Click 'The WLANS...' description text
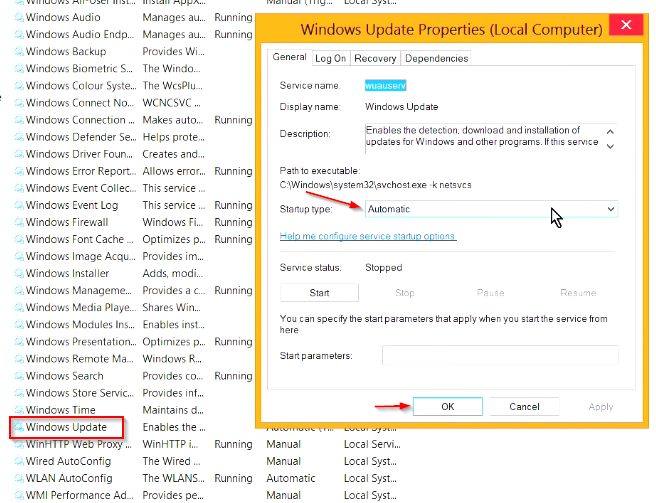Viewport: 656px width, 503px height. 173,479
